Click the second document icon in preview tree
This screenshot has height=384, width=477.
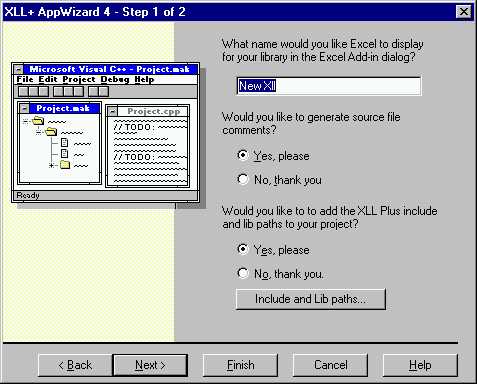(64, 154)
